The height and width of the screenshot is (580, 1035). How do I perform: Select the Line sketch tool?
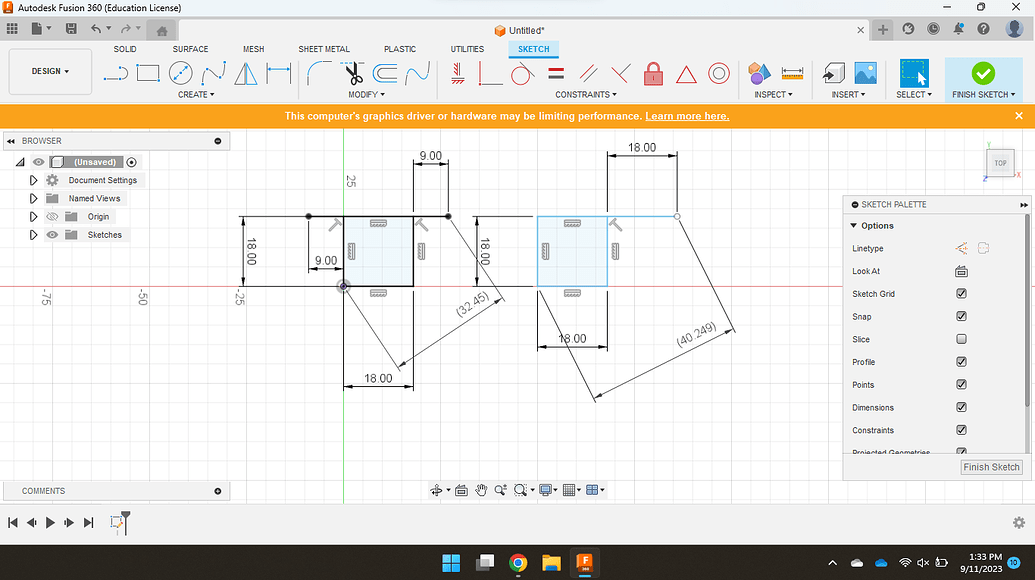coord(116,73)
